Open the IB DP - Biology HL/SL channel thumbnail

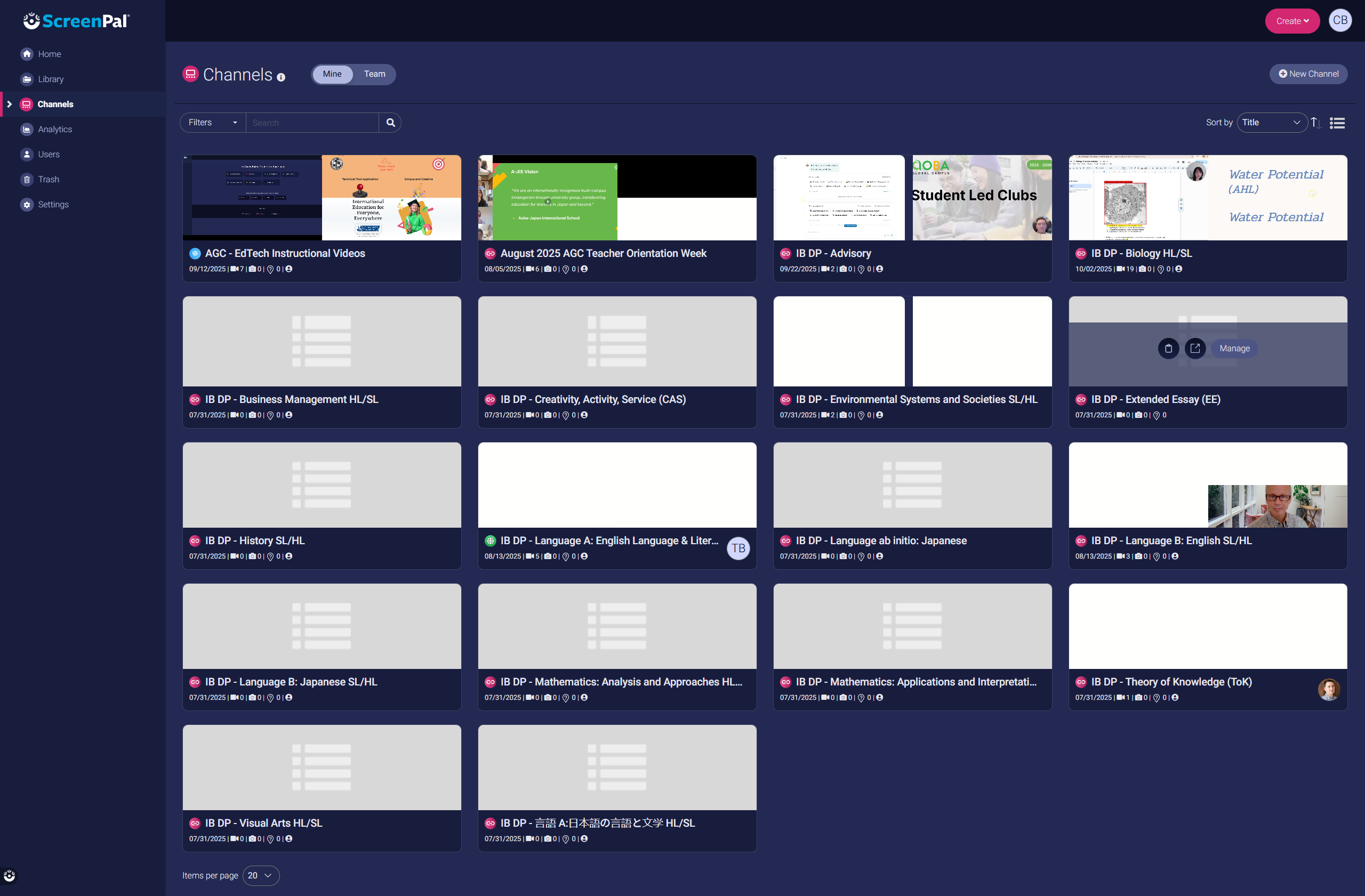[x=1207, y=197]
